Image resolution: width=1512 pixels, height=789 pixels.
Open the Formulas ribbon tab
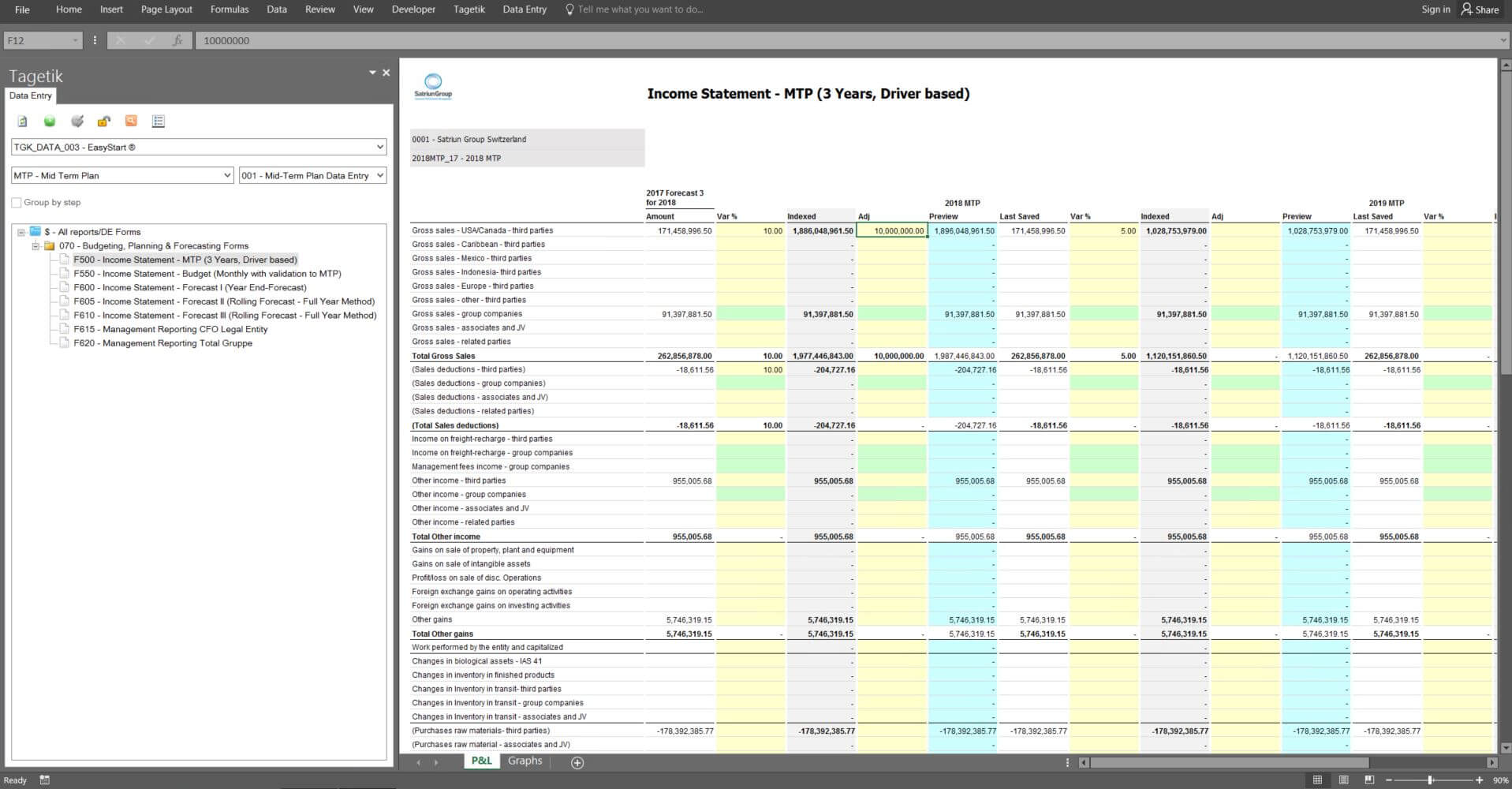click(x=230, y=9)
